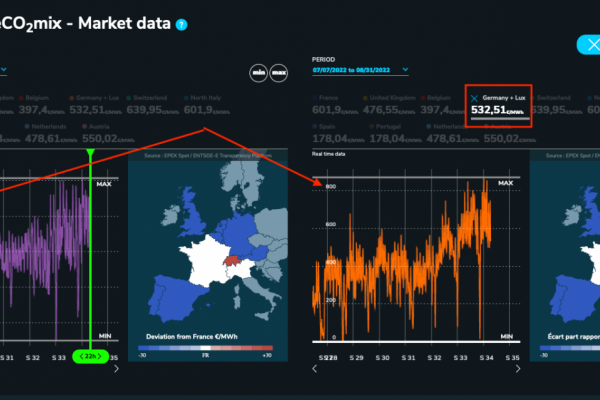
Task: Close the panel with the blue X button
Action: (587, 45)
